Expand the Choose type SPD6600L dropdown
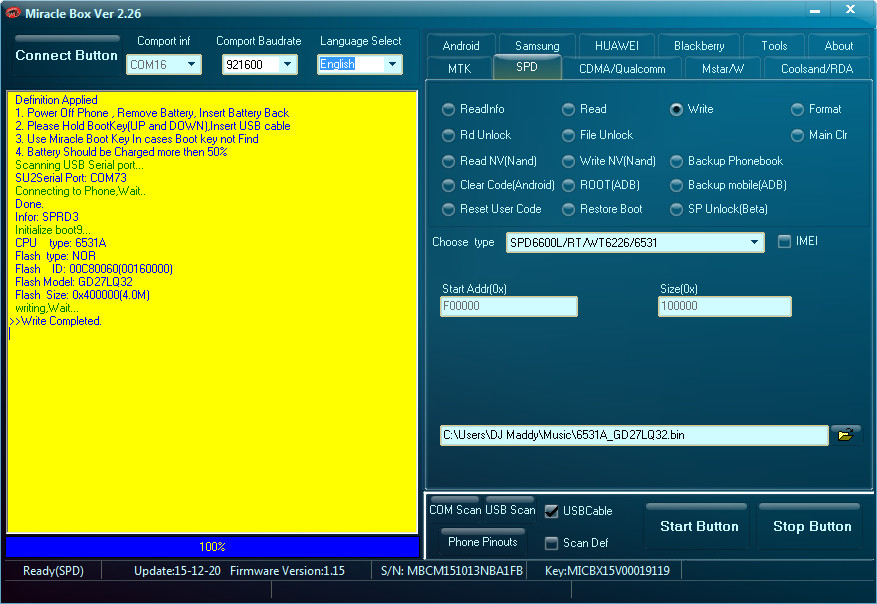877x604 pixels. 635,243
